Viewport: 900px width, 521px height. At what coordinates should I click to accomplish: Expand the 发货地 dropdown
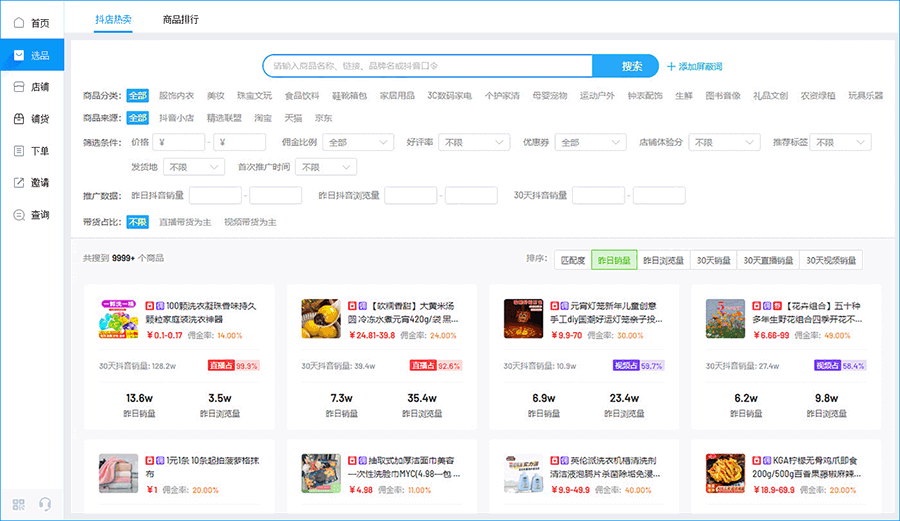[190, 167]
